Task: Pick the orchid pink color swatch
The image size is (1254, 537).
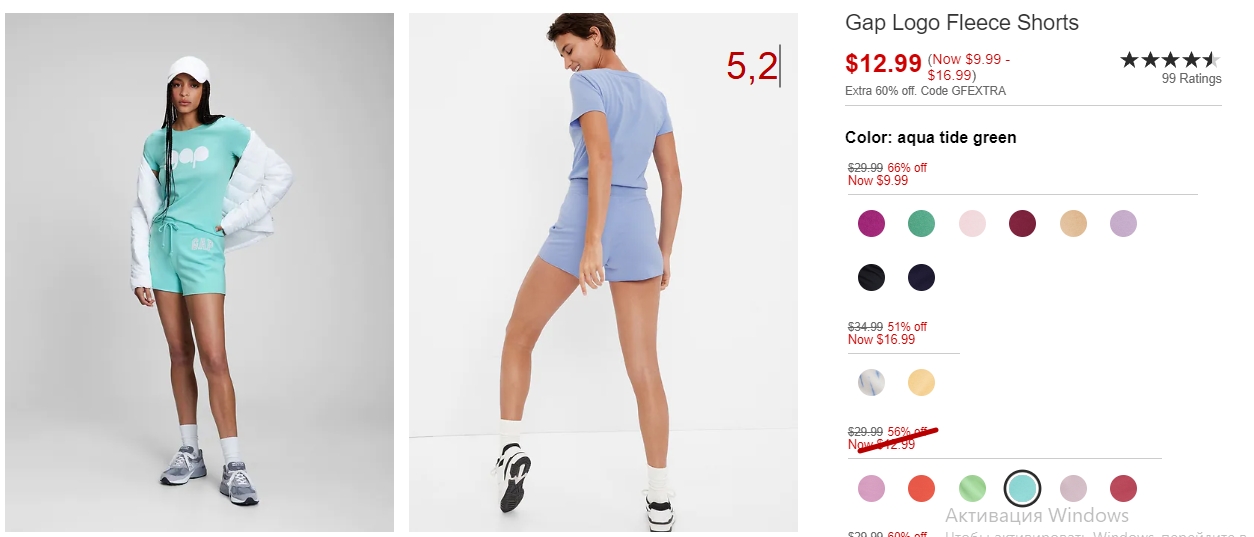Action: pos(871,489)
